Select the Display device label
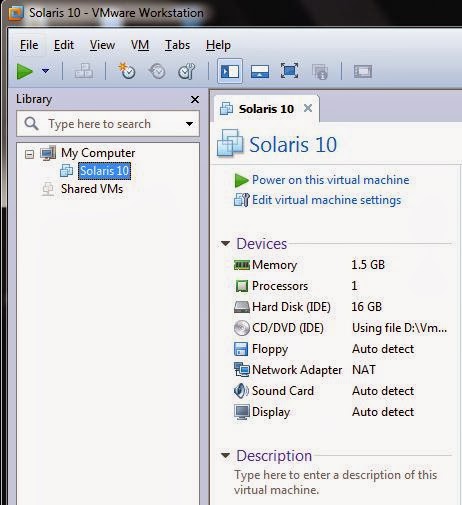The height and width of the screenshot is (505, 462). 271,412
